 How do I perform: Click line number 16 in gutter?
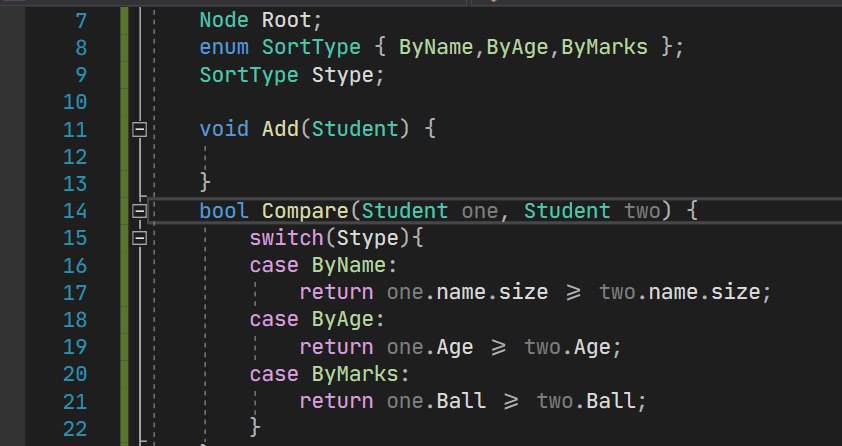pyautogui.click(x=75, y=265)
